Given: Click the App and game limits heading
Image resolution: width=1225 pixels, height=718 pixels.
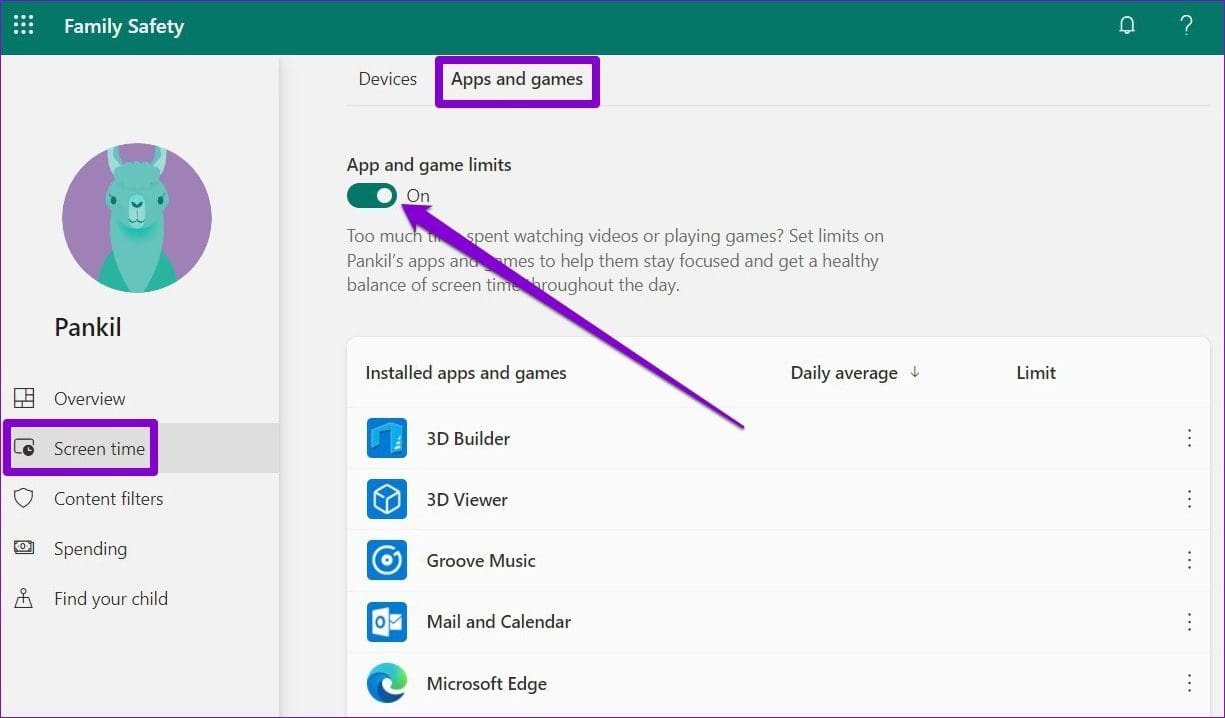Looking at the screenshot, I should click(x=429, y=165).
